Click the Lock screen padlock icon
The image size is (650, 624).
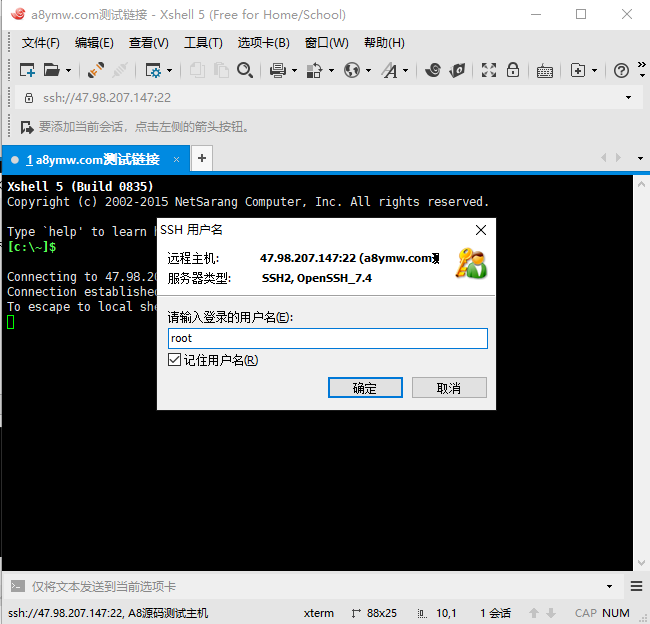point(513,70)
